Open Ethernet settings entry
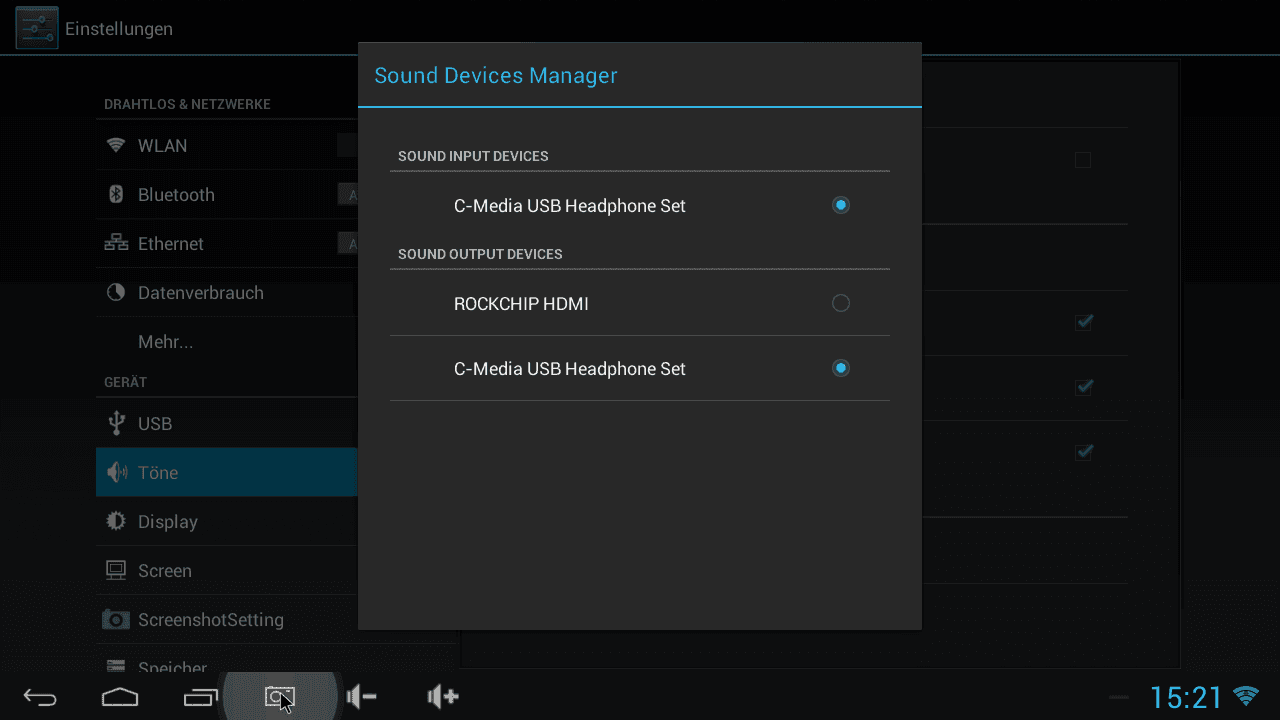The width and height of the screenshot is (1280, 720). [x=227, y=244]
